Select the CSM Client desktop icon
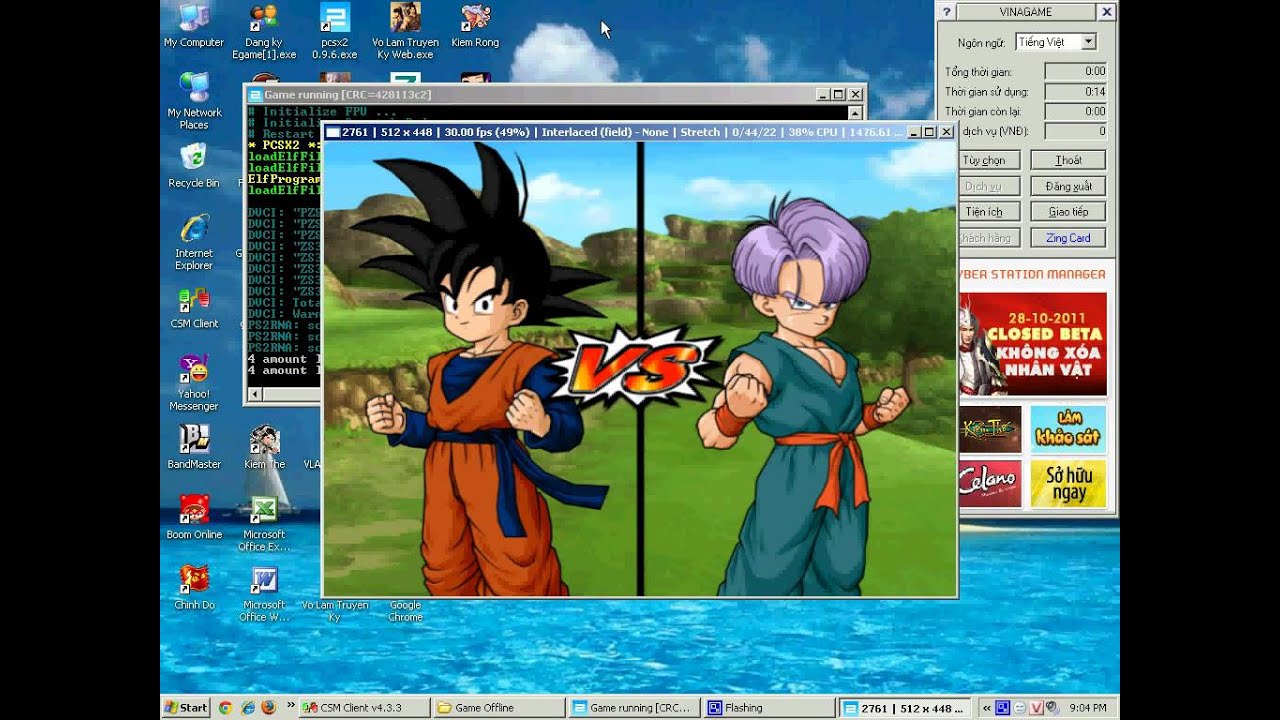The image size is (1280, 720). (194, 307)
